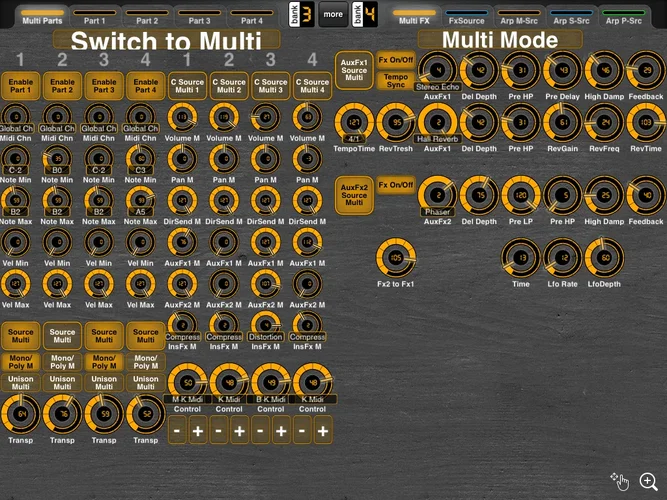This screenshot has height=500, width=667.
Task: Toggle C Source Multi 2
Action: coord(229,86)
